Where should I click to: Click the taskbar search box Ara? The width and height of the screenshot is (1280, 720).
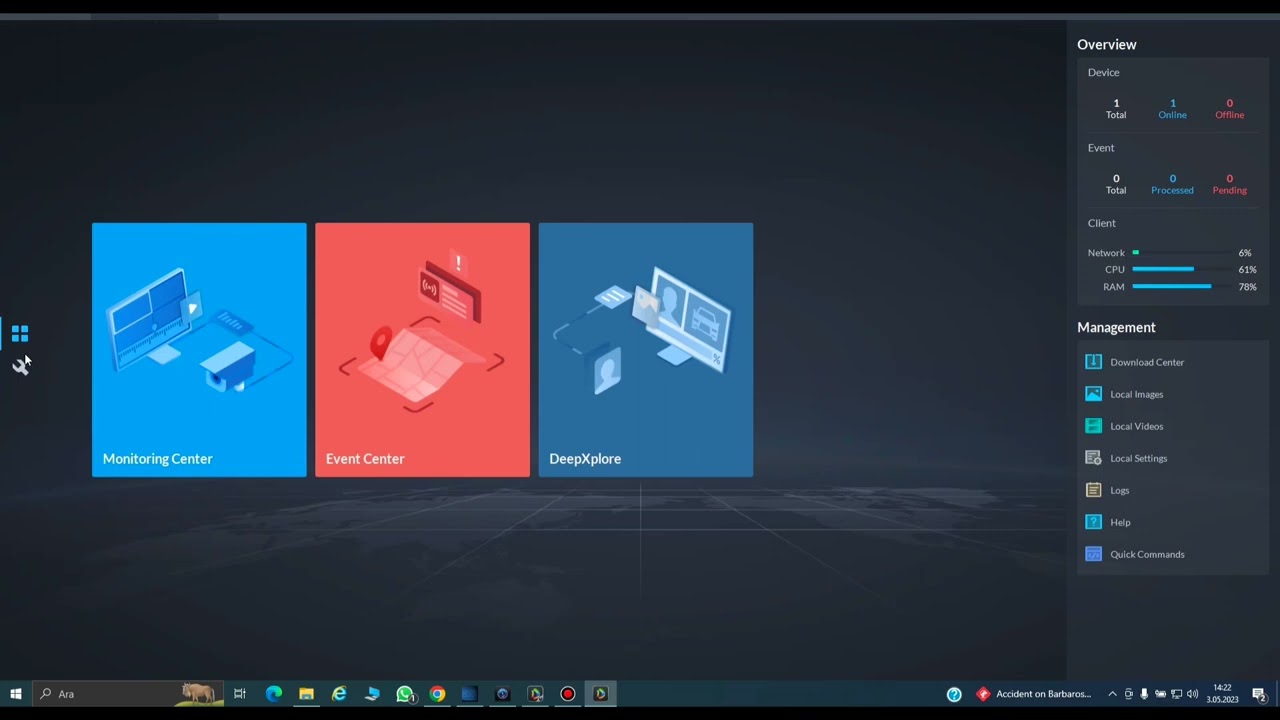(129, 694)
